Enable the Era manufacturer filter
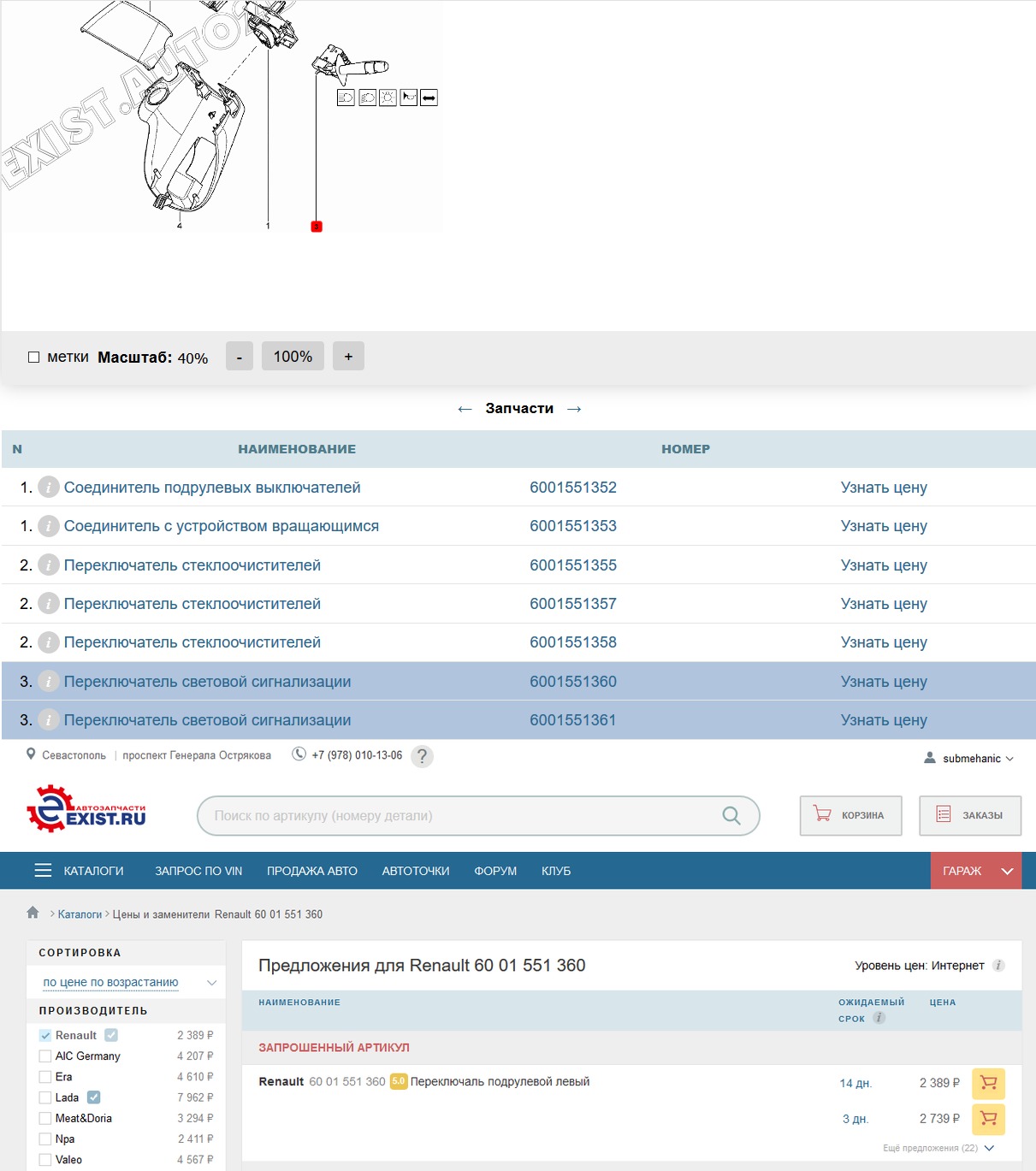 click(x=45, y=1077)
